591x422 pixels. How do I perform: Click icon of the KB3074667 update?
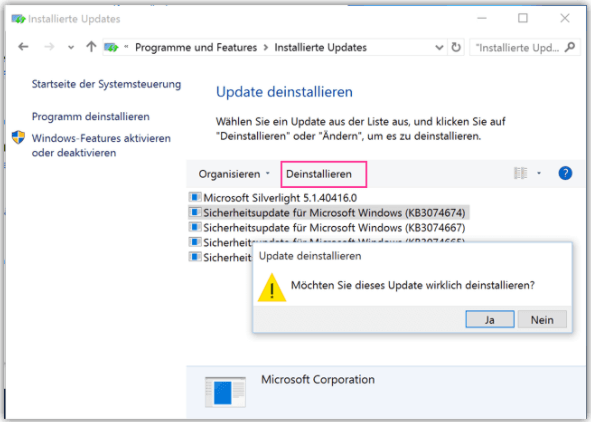(194, 227)
